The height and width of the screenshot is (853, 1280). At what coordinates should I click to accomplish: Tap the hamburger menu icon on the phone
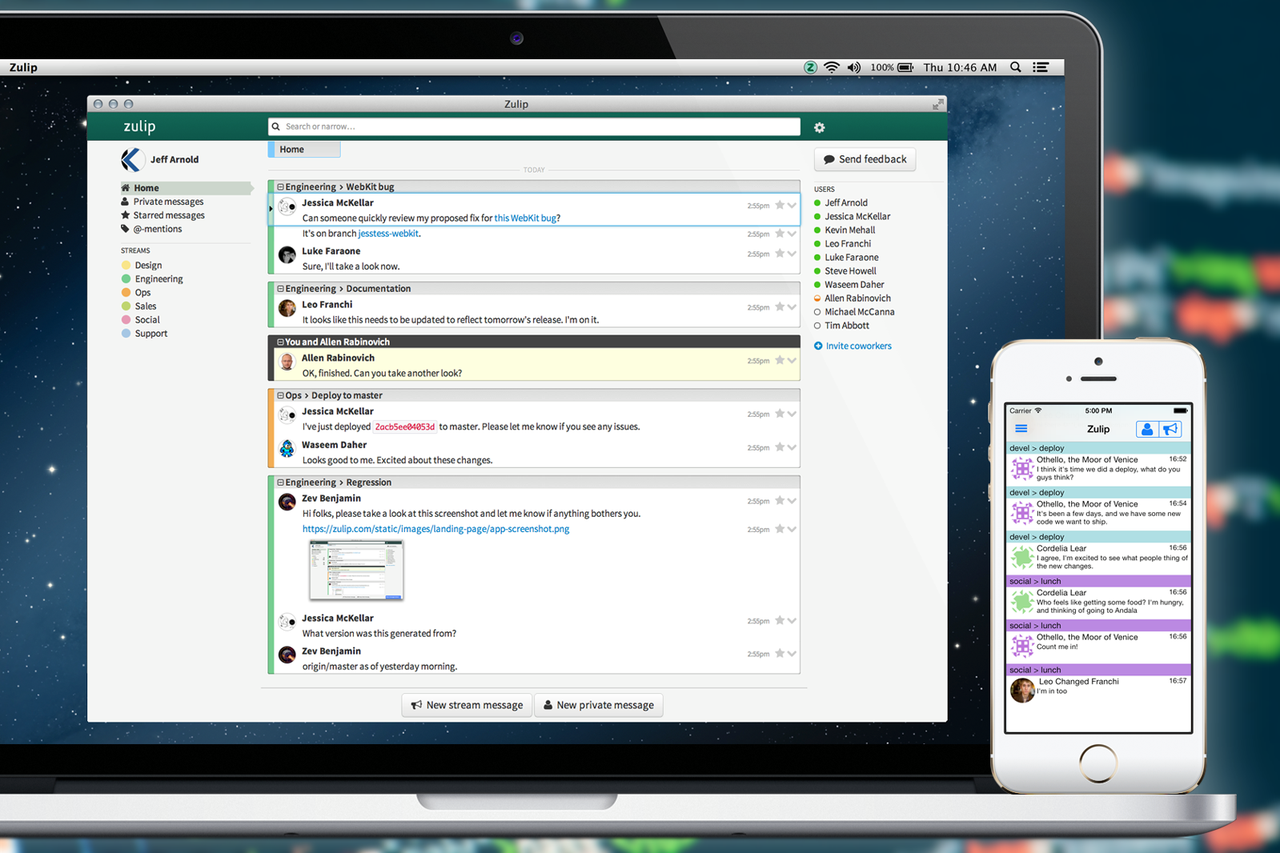point(1021,429)
